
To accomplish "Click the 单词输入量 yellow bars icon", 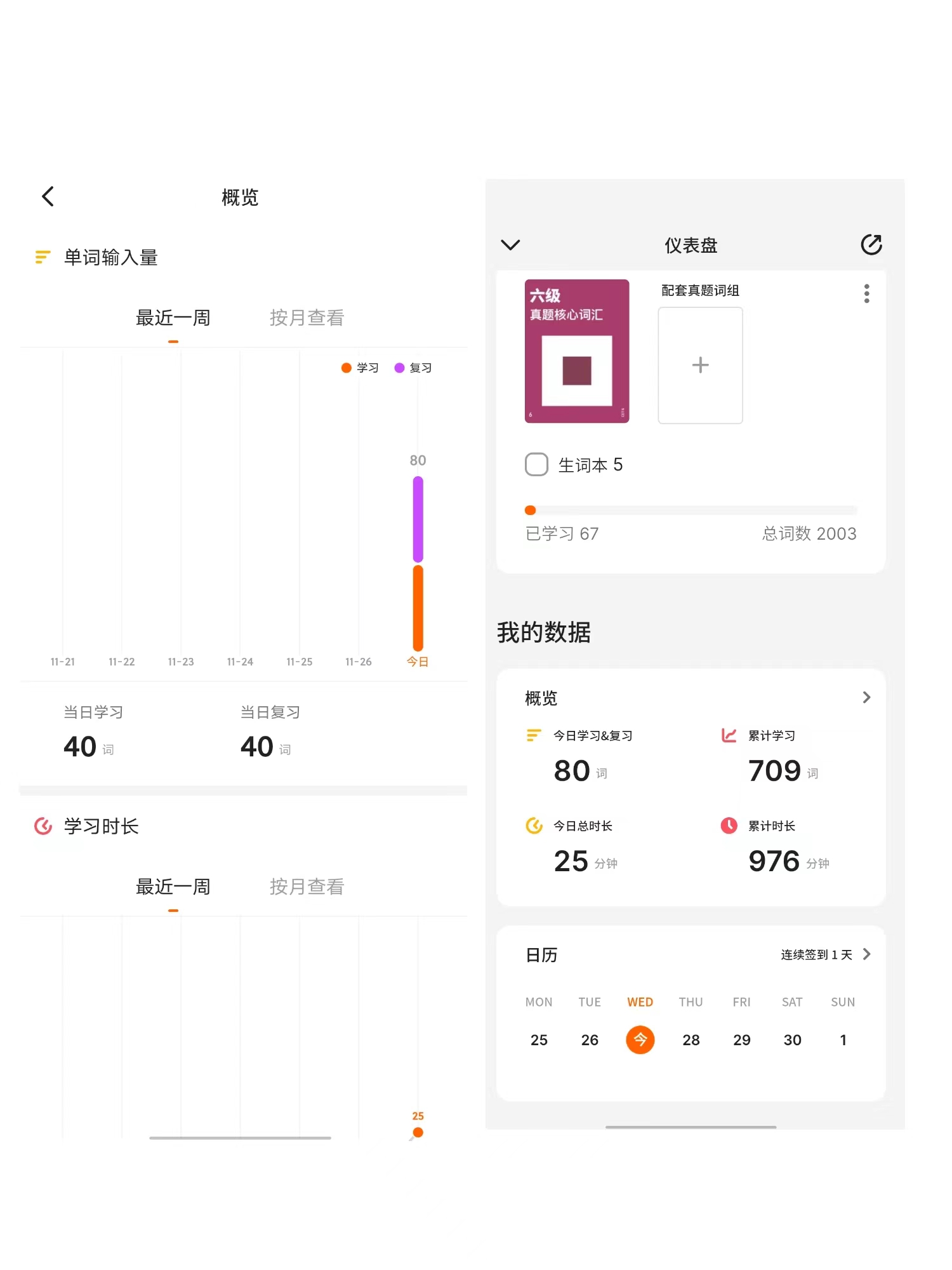I will (x=43, y=257).
